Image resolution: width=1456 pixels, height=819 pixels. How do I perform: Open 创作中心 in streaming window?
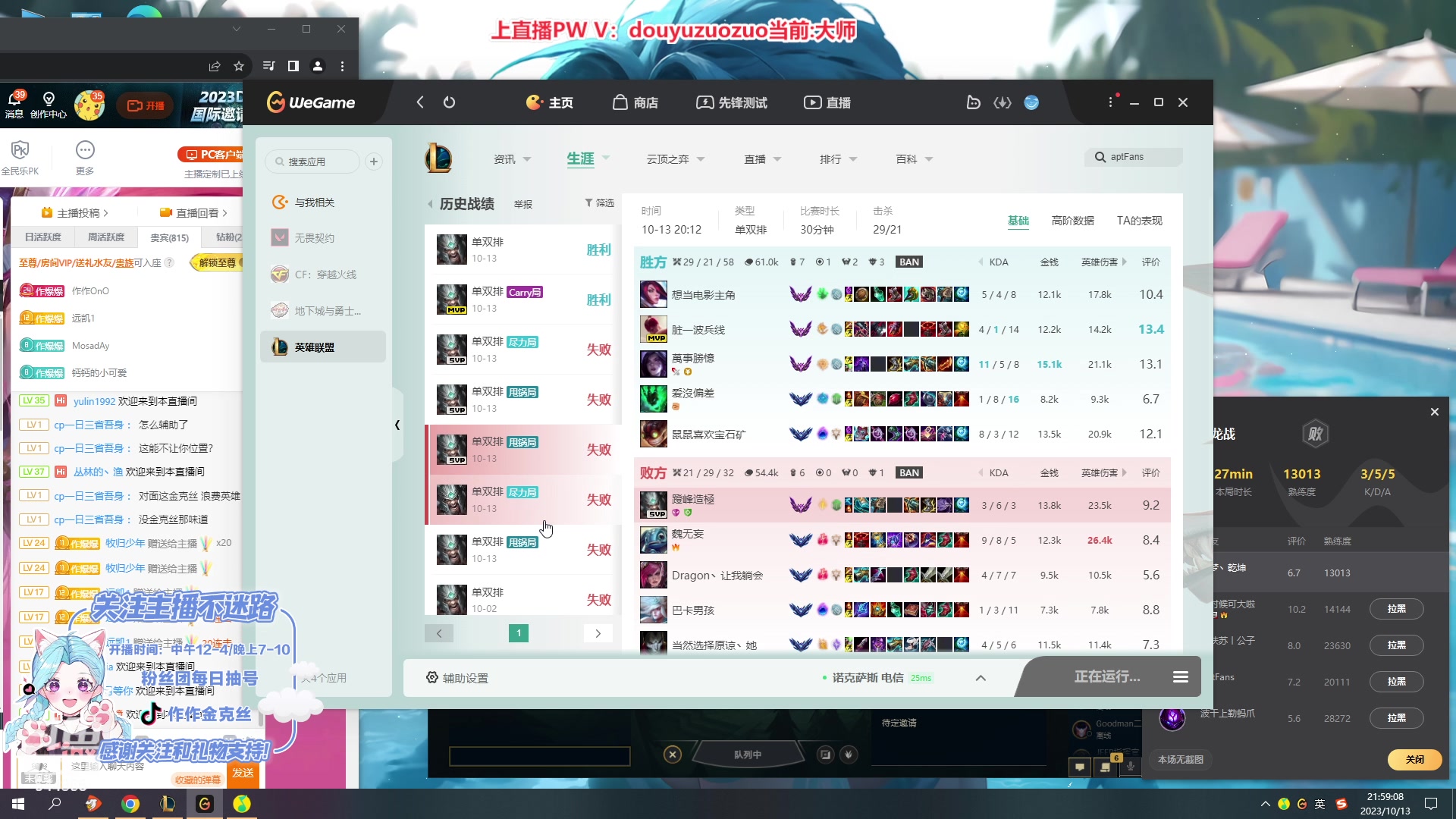coord(49,105)
